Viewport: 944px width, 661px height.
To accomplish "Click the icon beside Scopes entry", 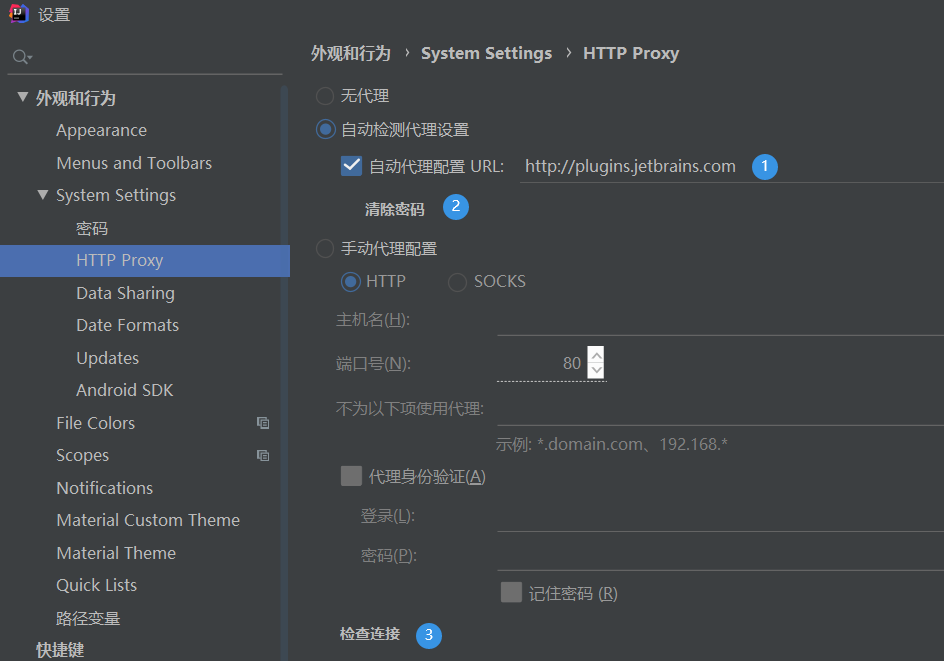I will pos(262,455).
